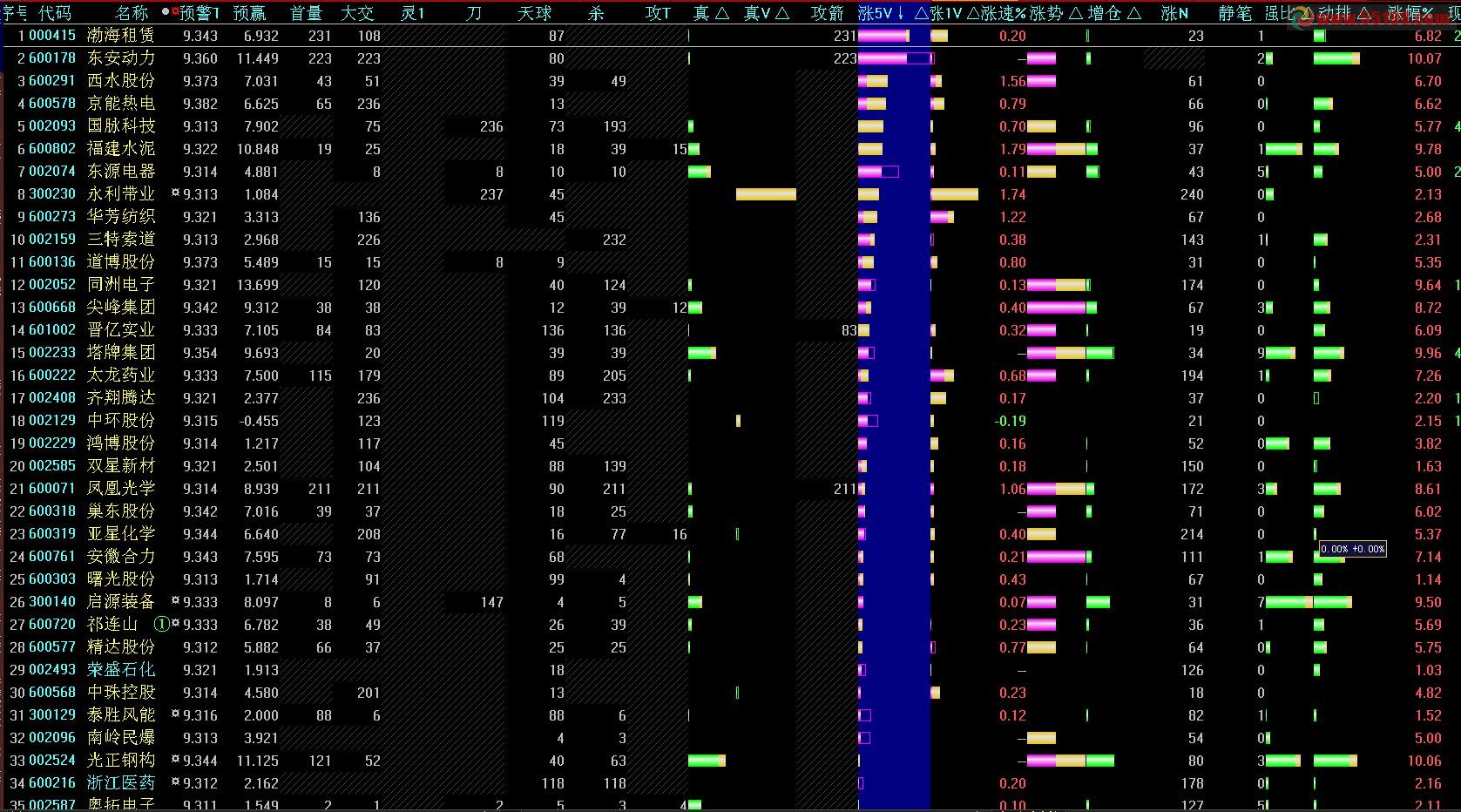1461x812 pixels.
Task: Select the stock name 尖峰集团
Action: (x=121, y=308)
